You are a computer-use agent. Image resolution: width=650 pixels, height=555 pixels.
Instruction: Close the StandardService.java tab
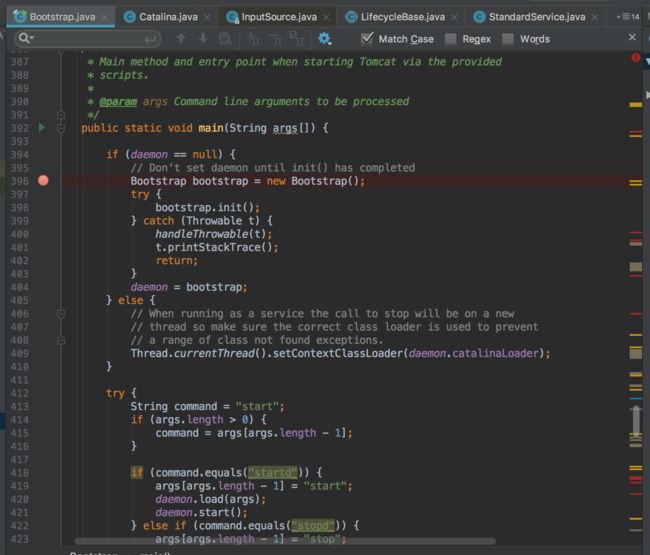tap(595, 17)
